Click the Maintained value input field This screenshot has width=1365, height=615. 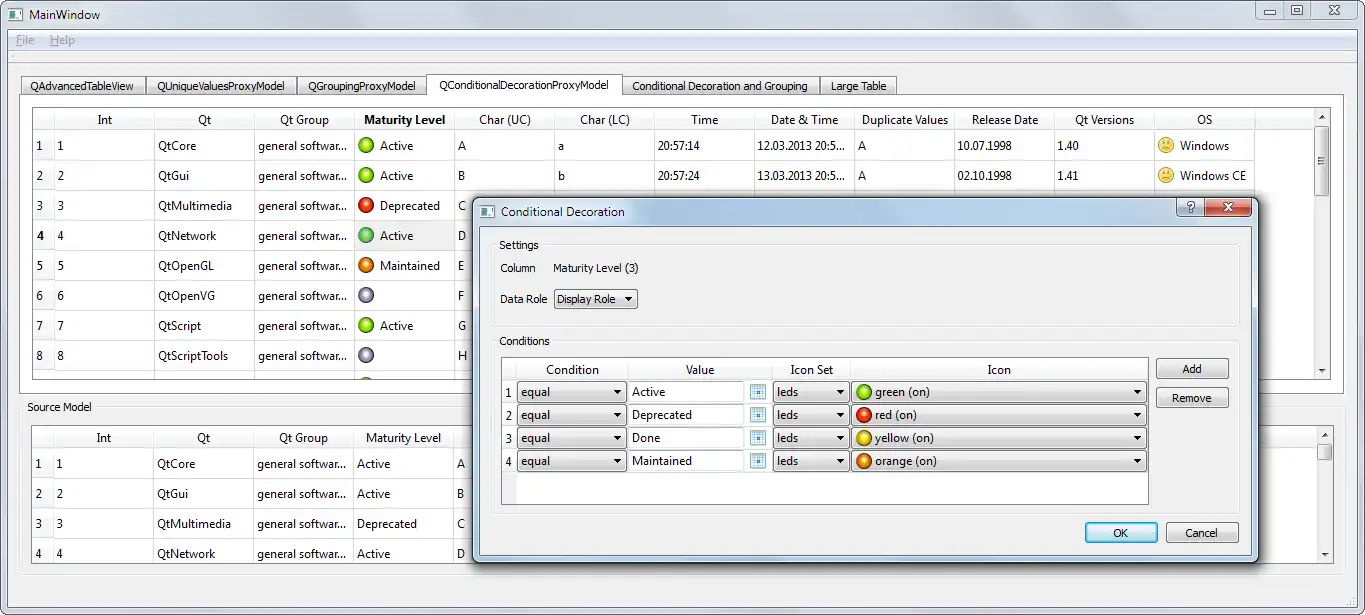pyautogui.click(x=686, y=461)
